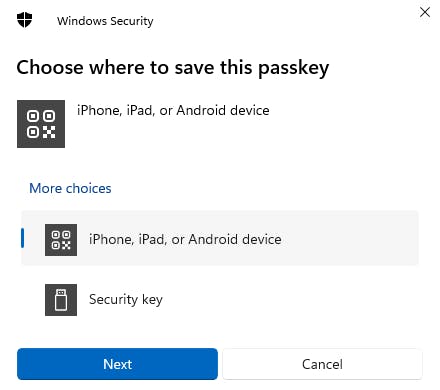Image resolution: width=440 pixels, height=390 pixels.
Task: Click the blue selection indicator bar
Action: [22, 238]
